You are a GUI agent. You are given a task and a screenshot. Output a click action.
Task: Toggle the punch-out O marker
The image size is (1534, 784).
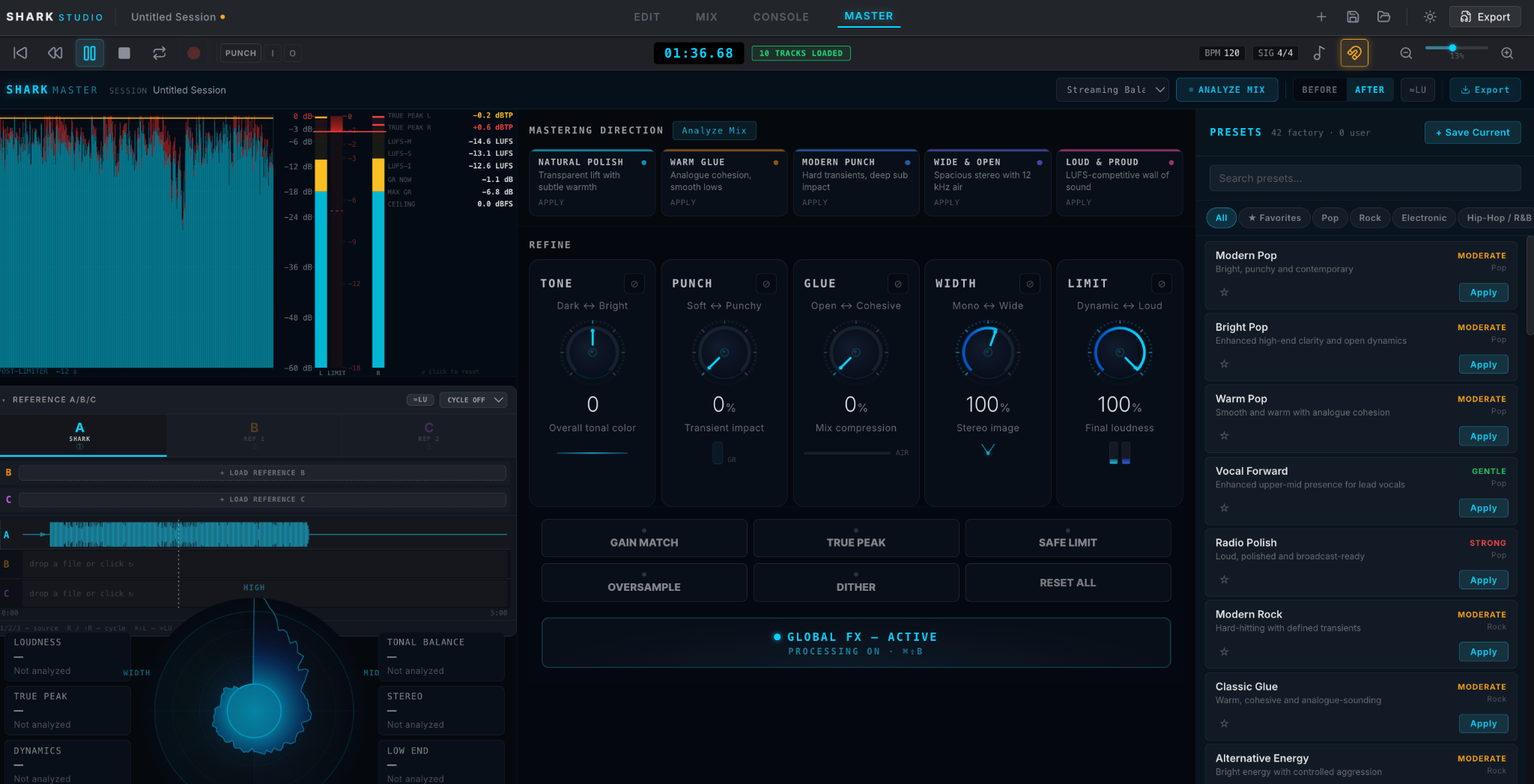click(x=292, y=53)
